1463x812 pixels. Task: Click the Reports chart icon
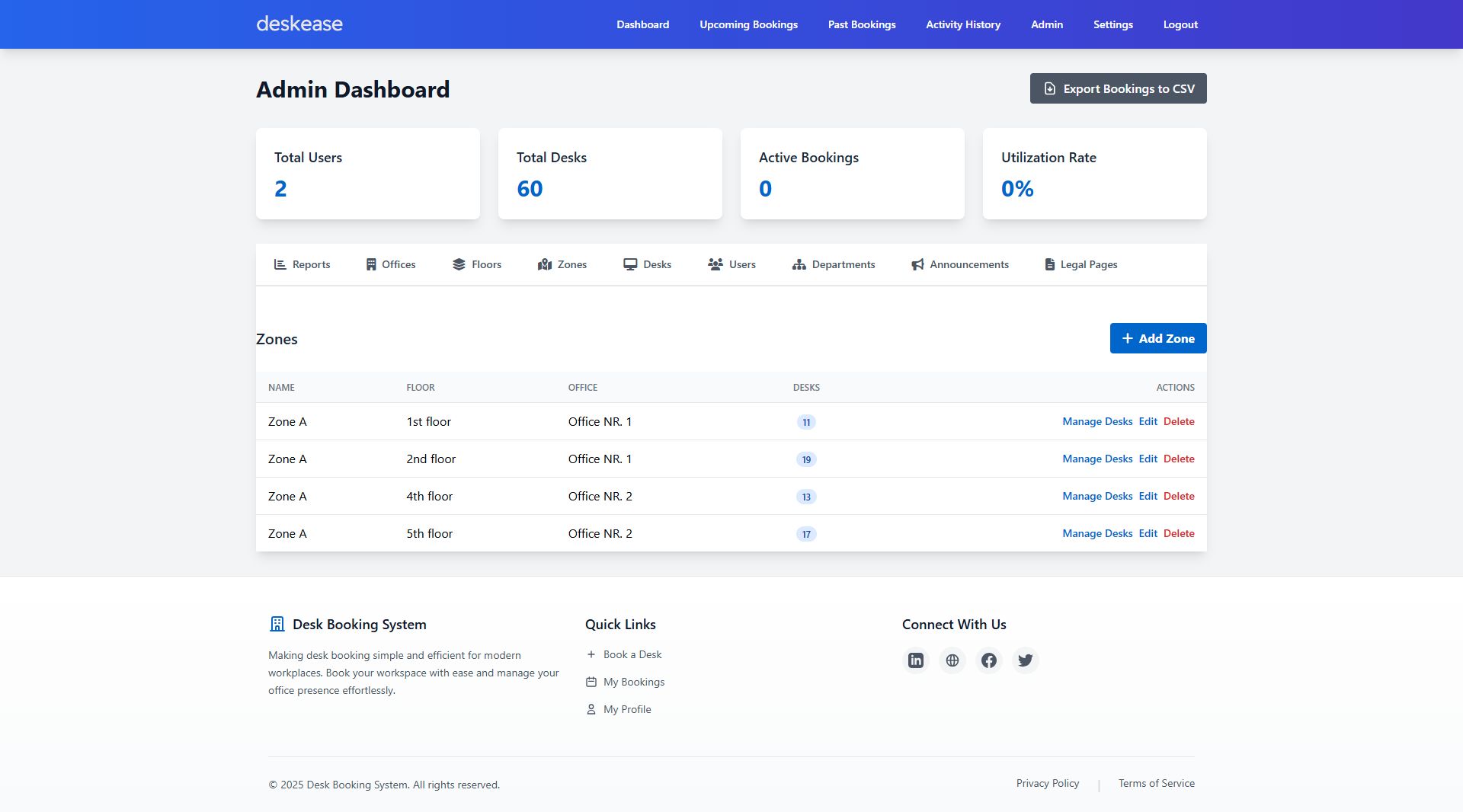(x=280, y=264)
